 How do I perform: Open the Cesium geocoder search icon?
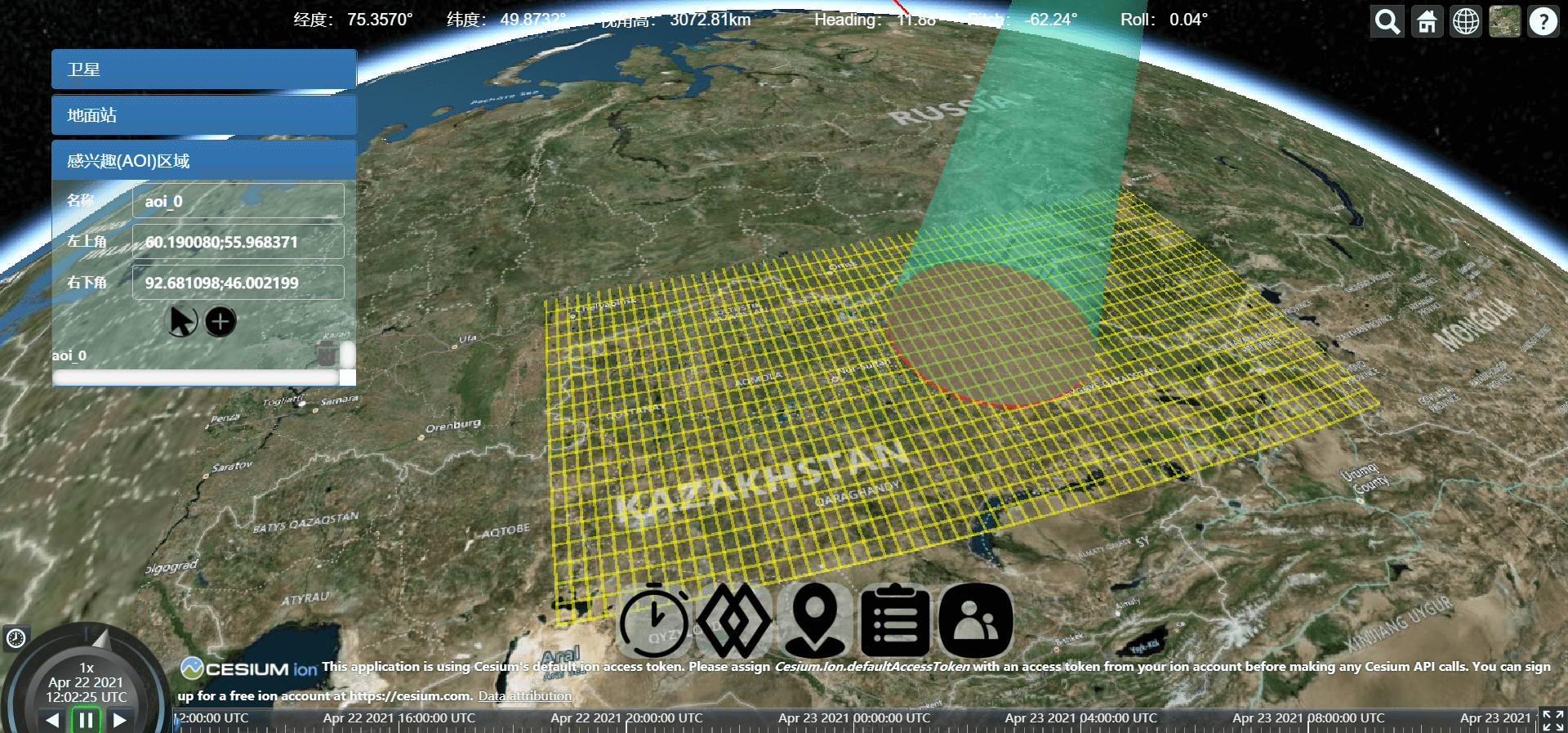click(x=1387, y=21)
